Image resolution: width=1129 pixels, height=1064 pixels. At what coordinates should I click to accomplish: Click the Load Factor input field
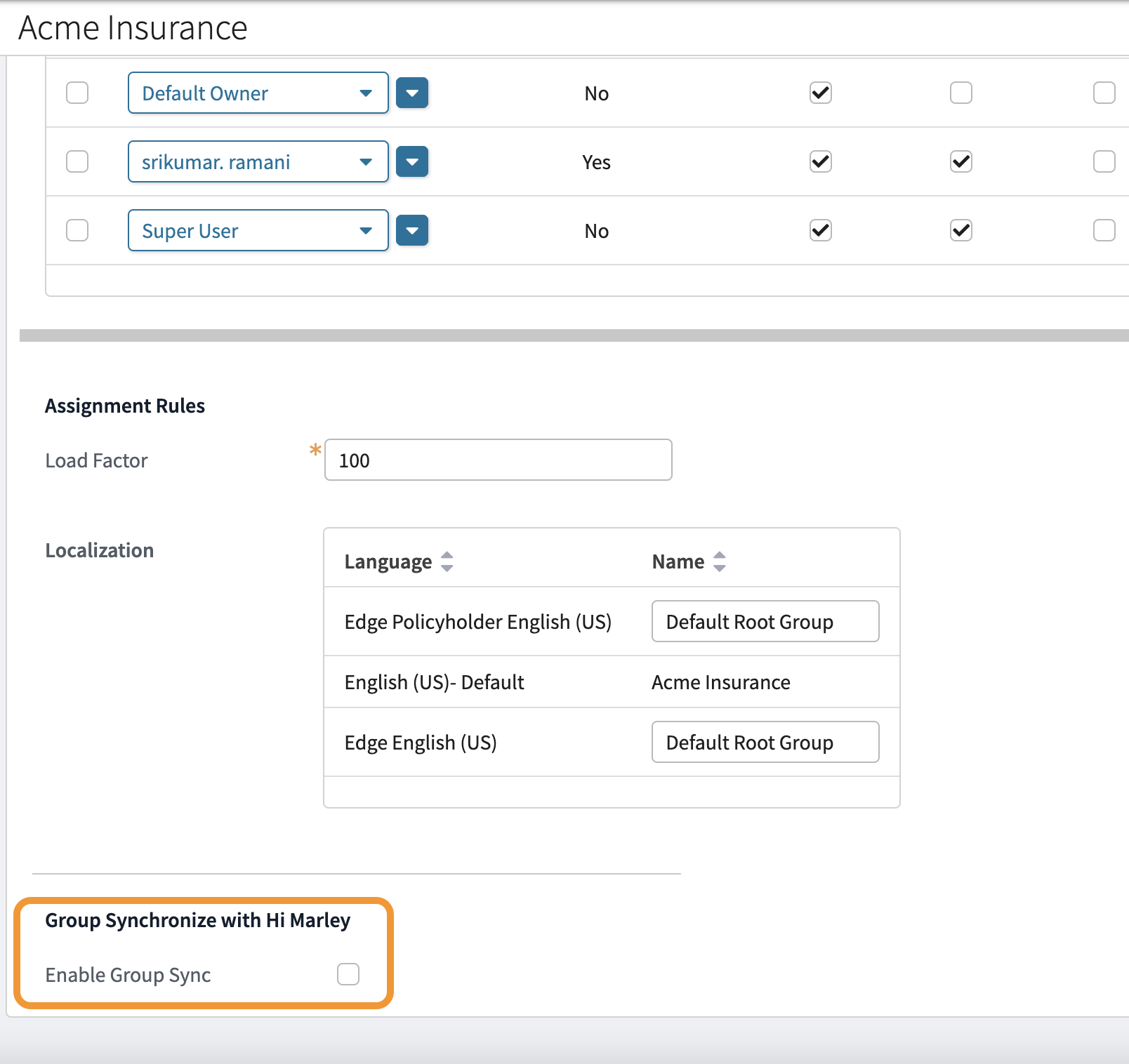coord(498,460)
